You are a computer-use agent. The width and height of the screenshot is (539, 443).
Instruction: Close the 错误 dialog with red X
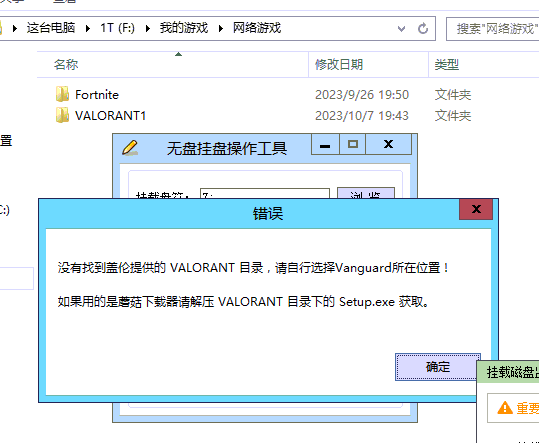click(476, 209)
